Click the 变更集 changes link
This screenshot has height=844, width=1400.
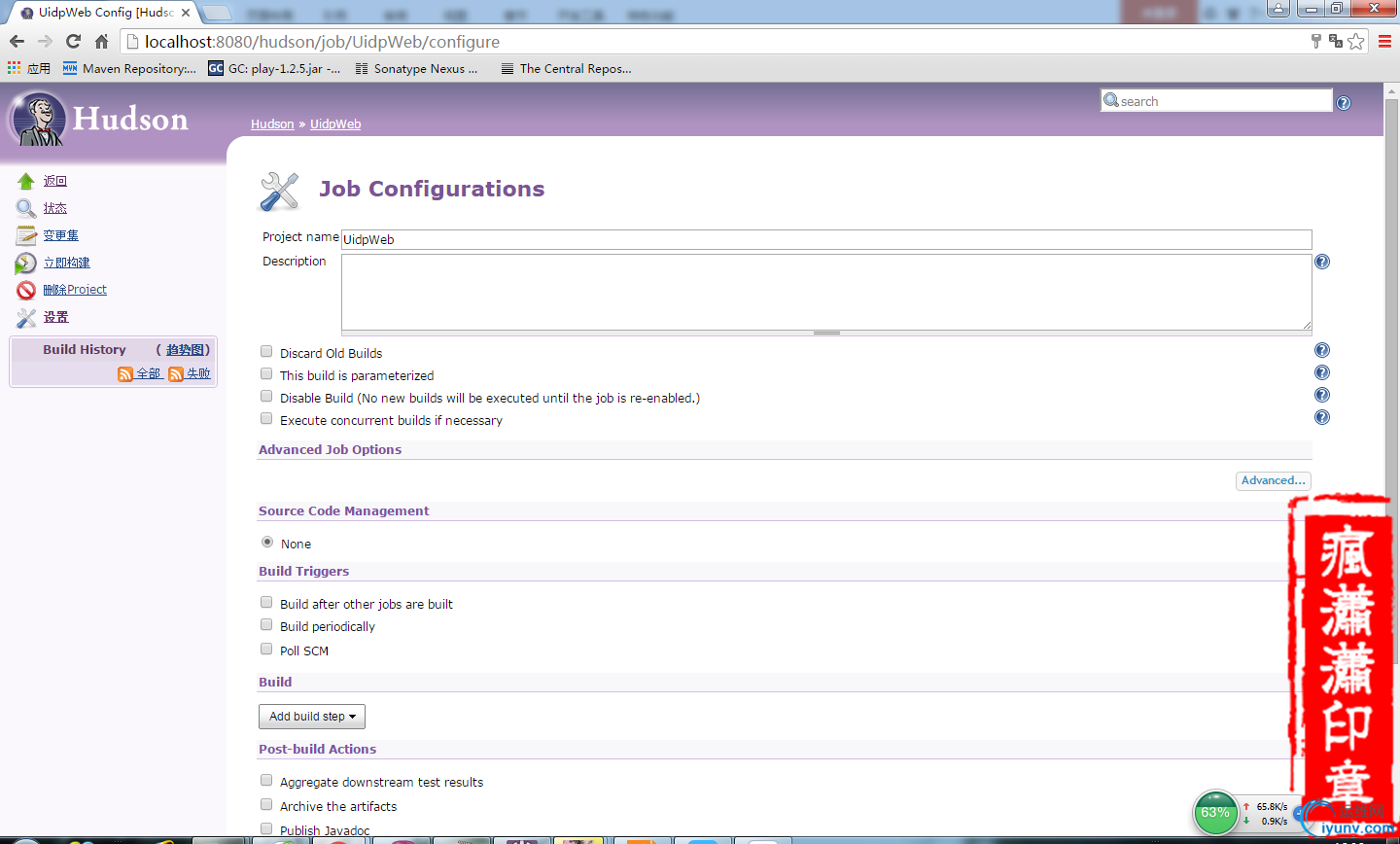click(60, 235)
